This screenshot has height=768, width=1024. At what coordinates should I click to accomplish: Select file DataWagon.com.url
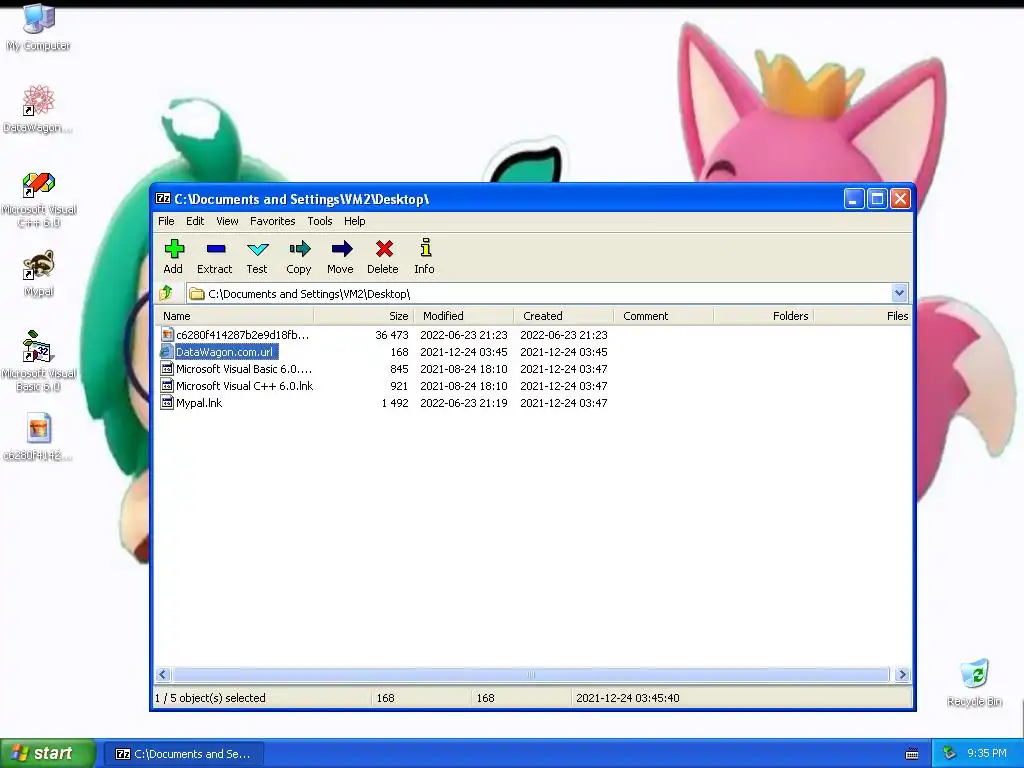(x=225, y=351)
